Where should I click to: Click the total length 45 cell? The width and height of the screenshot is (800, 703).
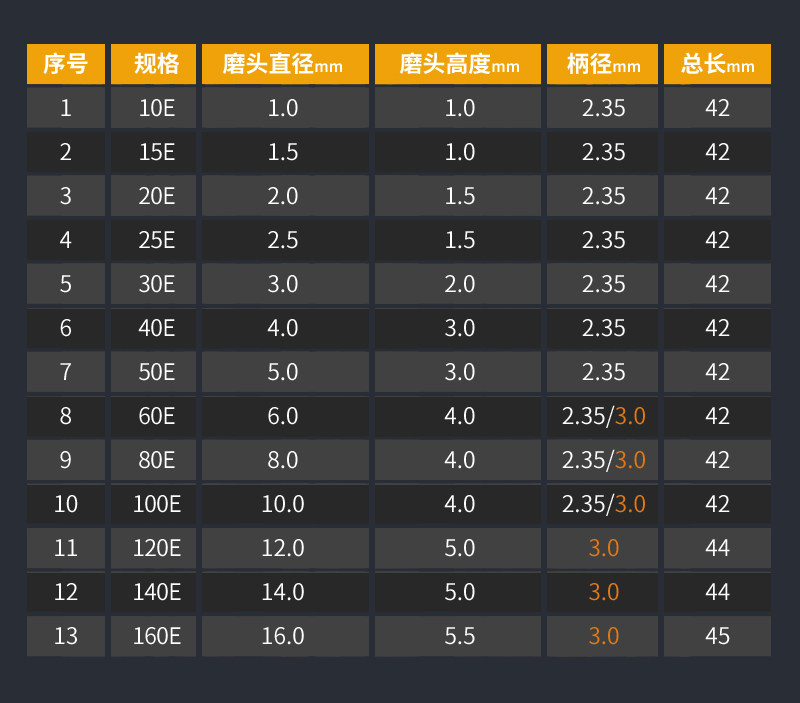(x=717, y=636)
